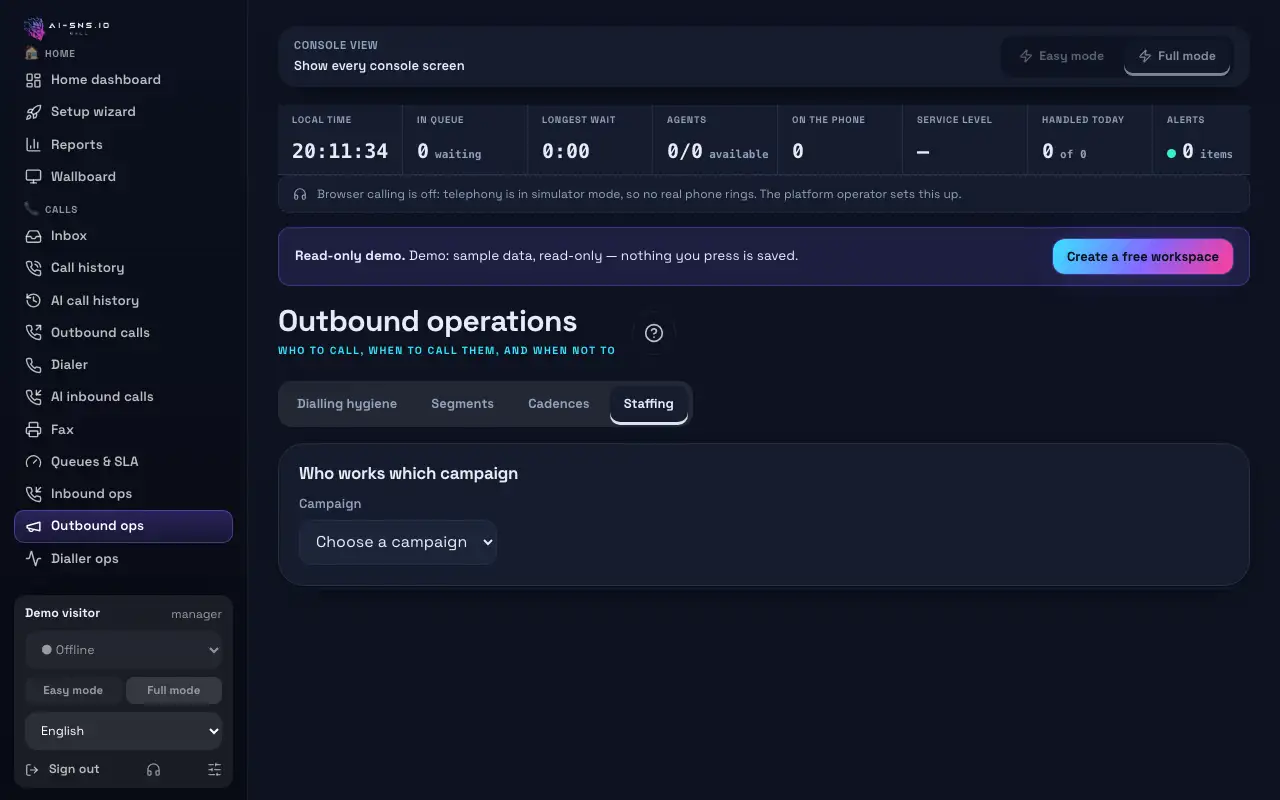Click Create a free workspace button
Image resolution: width=1280 pixels, height=800 pixels.
[x=1143, y=257]
